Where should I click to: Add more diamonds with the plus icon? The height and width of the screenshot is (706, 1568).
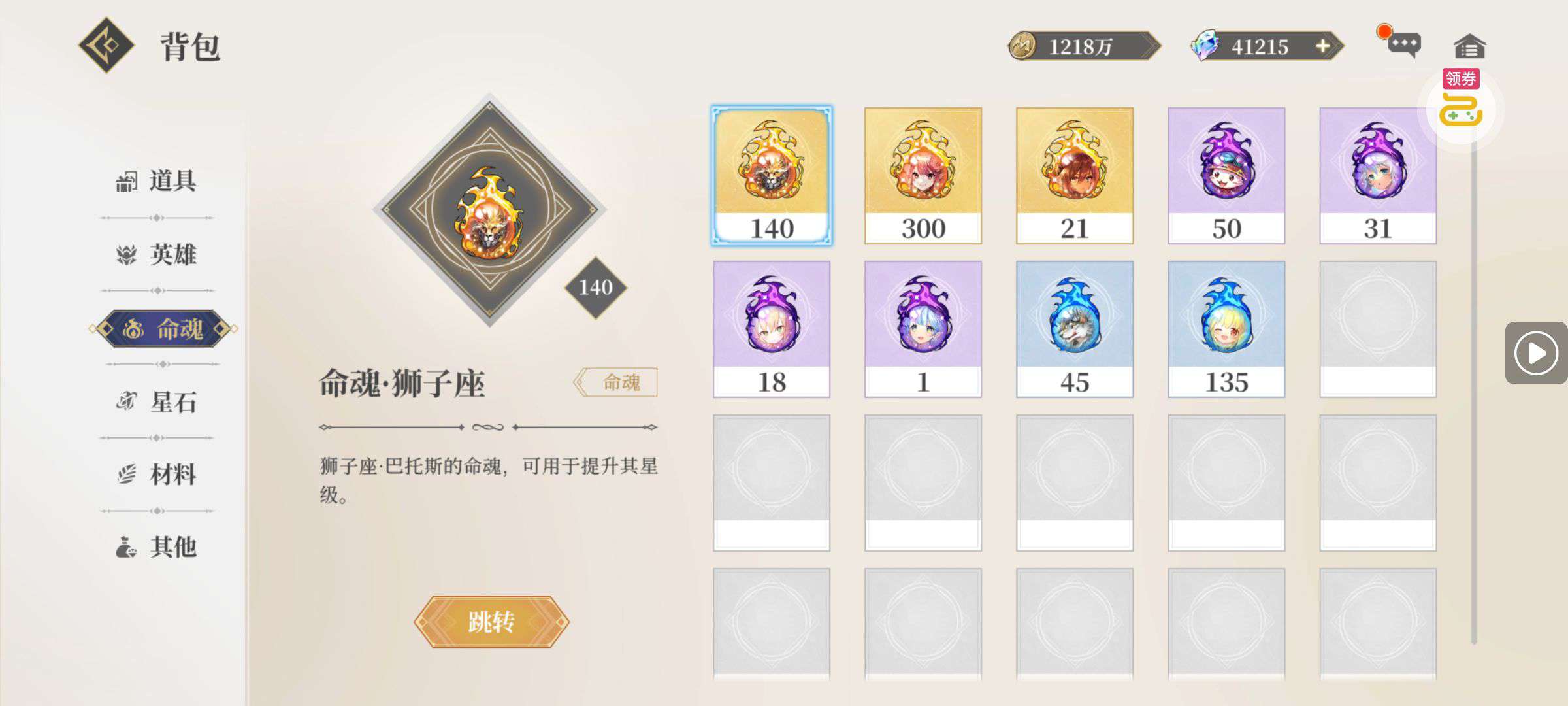pyautogui.click(x=1322, y=46)
